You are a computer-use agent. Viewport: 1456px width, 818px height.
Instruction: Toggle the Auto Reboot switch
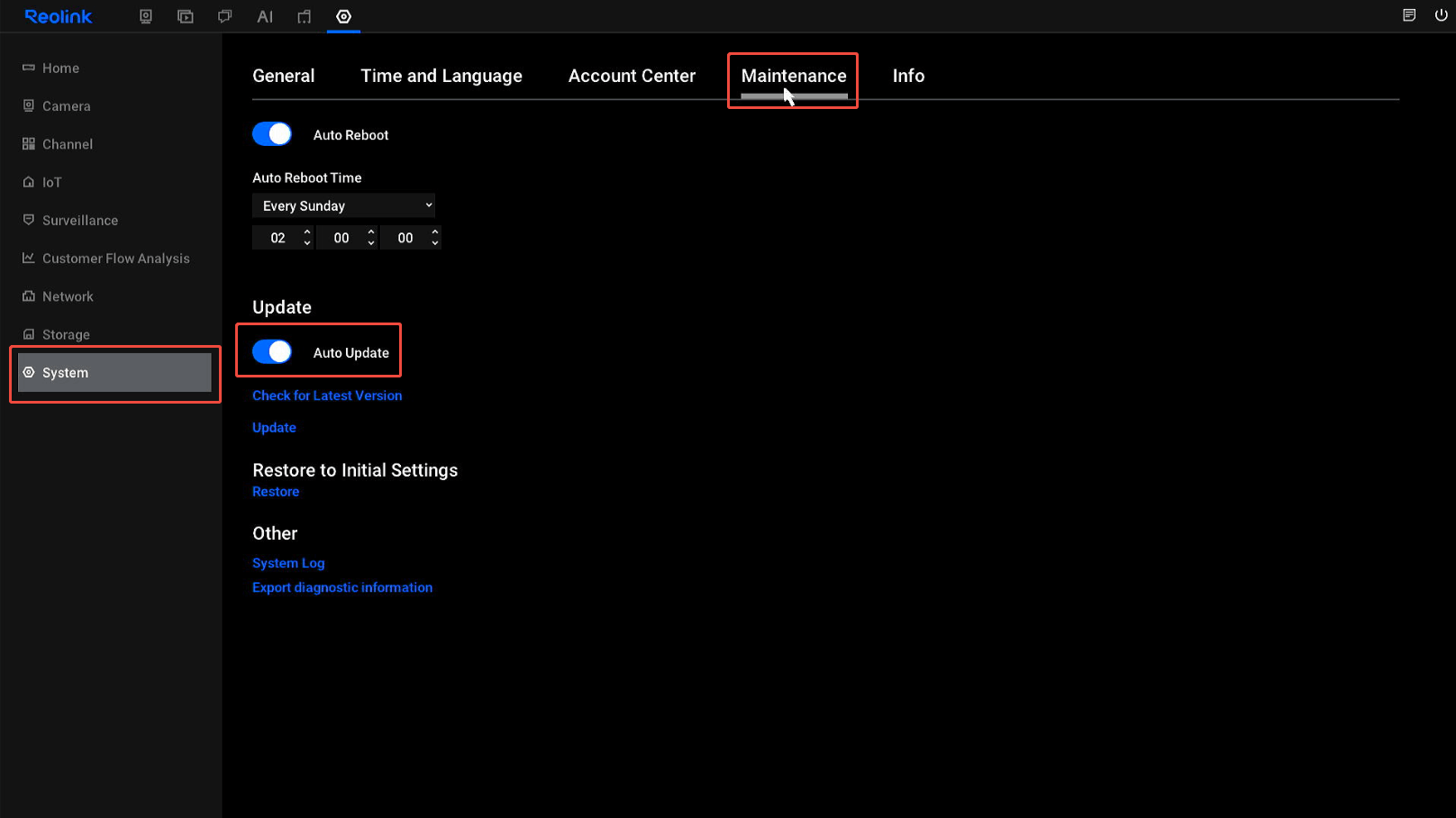(x=272, y=134)
